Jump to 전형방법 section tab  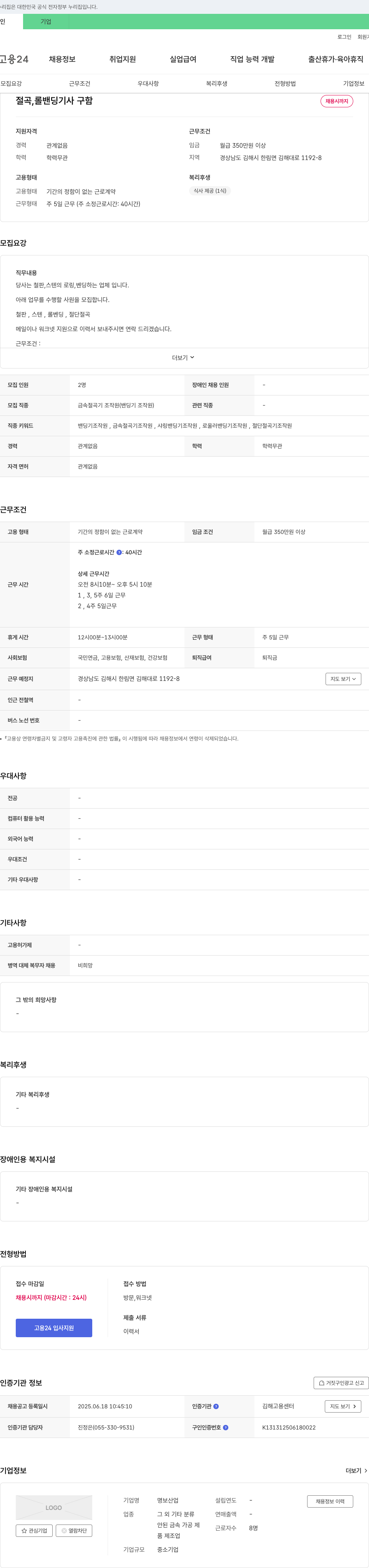point(285,83)
